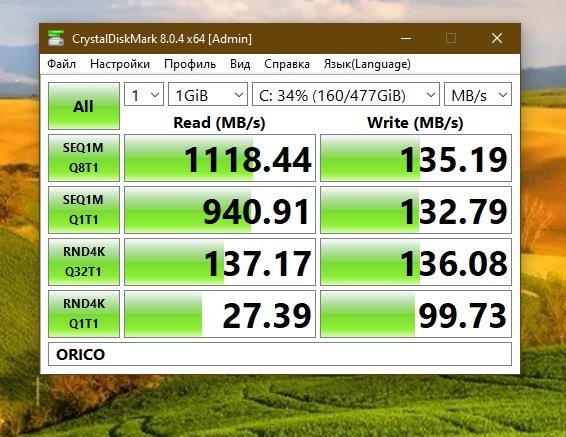This screenshot has width=566, height=437.
Task: Run the RND4K Q1T1 benchmark
Action: click(x=84, y=314)
